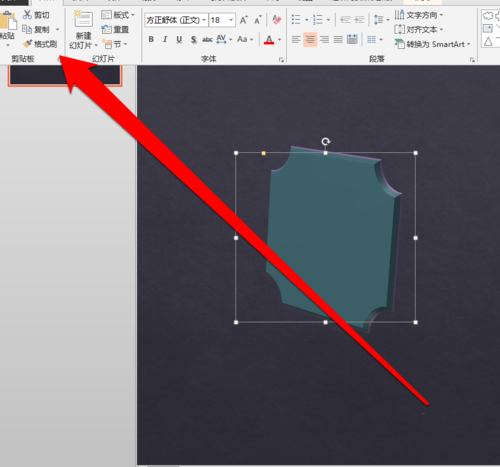Open the font name dropdown
Viewport: 500px width, 467px height.
click(x=204, y=20)
